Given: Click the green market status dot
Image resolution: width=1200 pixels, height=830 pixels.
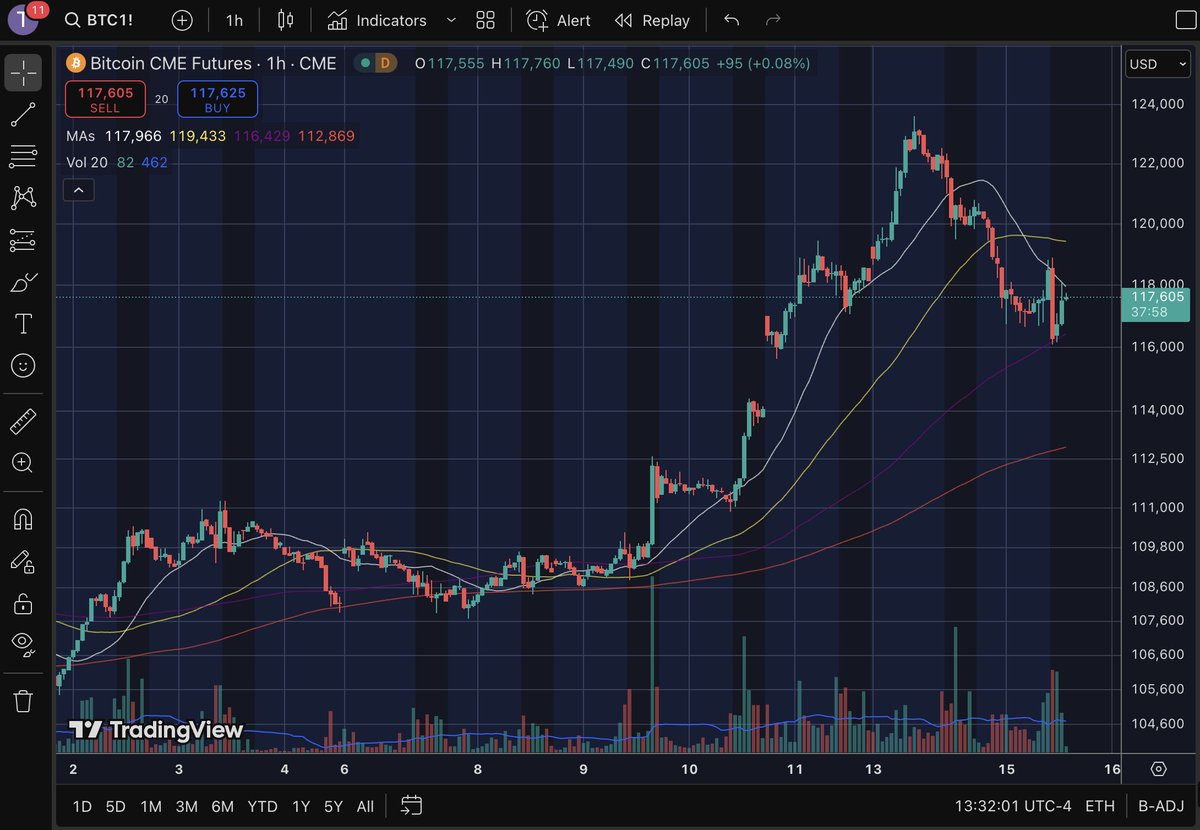Looking at the screenshot, I should tap(364, 63).
